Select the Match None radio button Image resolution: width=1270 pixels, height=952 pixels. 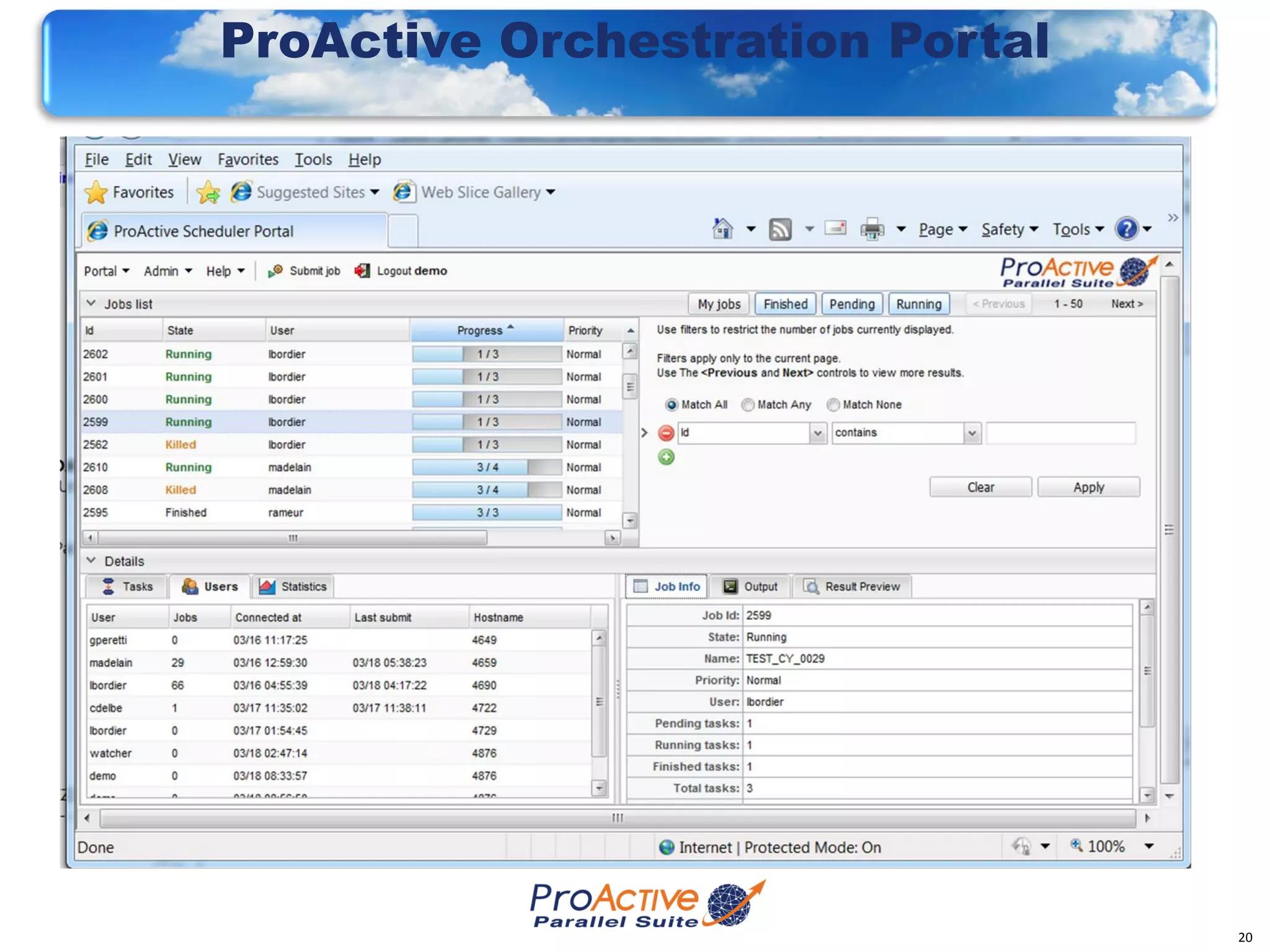point(833,405)
